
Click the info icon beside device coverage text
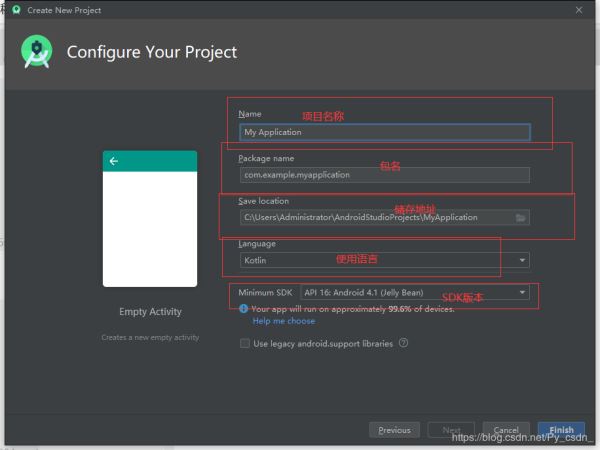tap(244, 309)
